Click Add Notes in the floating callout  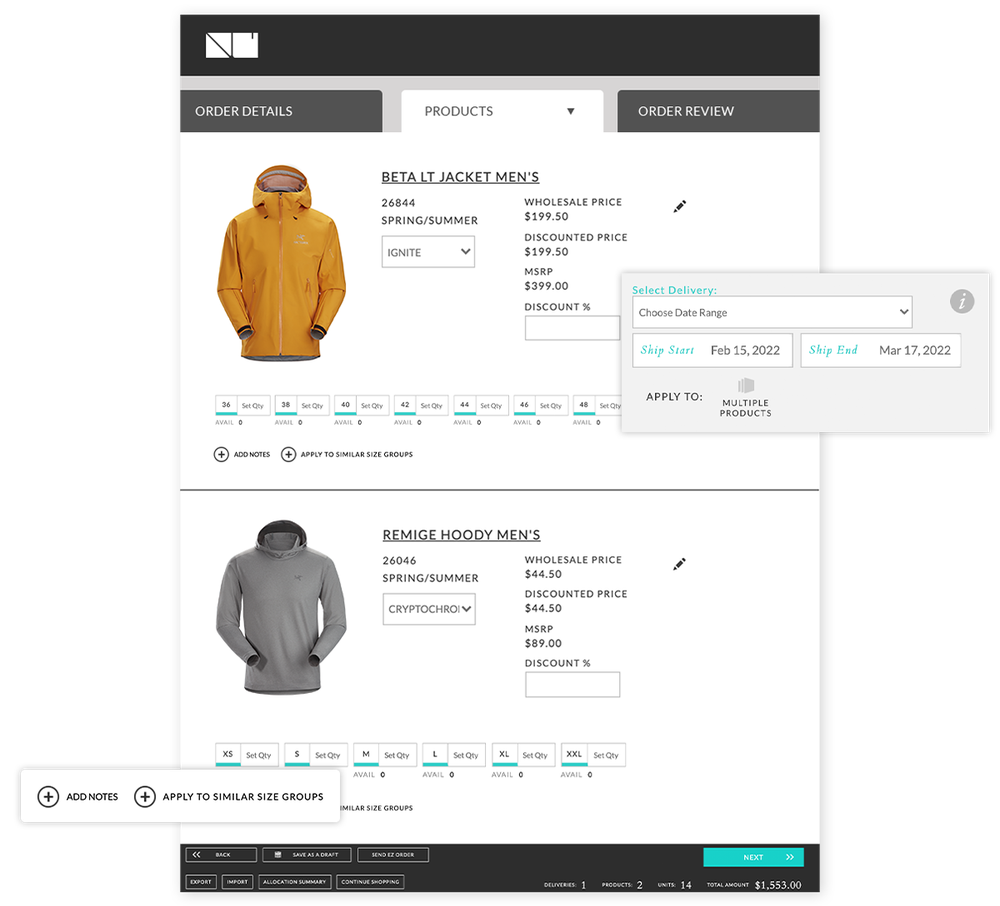[x=78, y=796]
